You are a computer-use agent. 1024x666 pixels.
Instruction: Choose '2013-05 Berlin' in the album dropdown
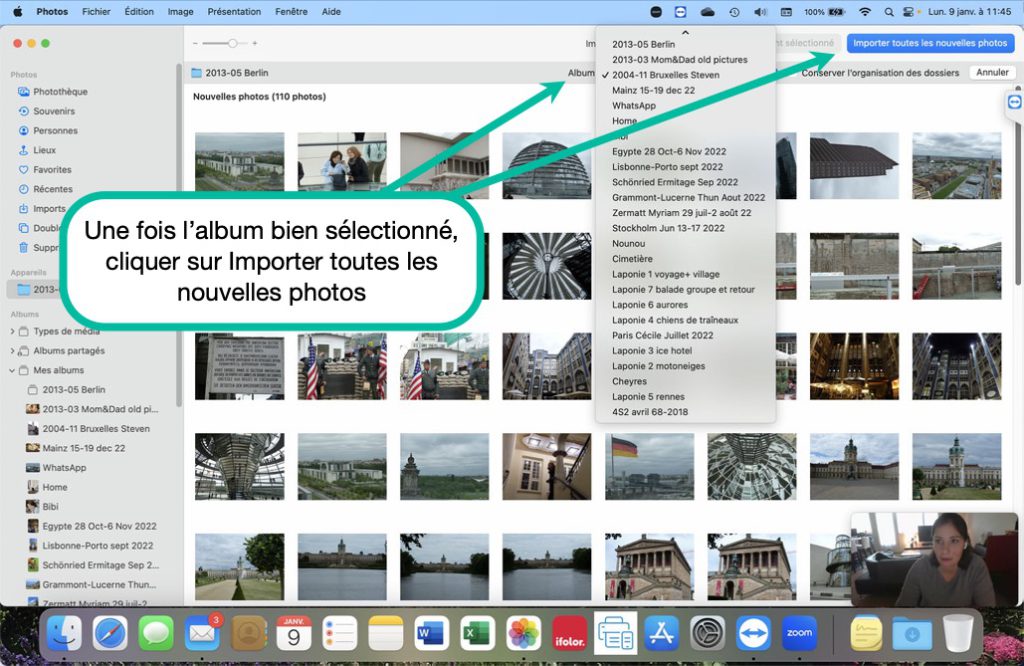[643, 44]
